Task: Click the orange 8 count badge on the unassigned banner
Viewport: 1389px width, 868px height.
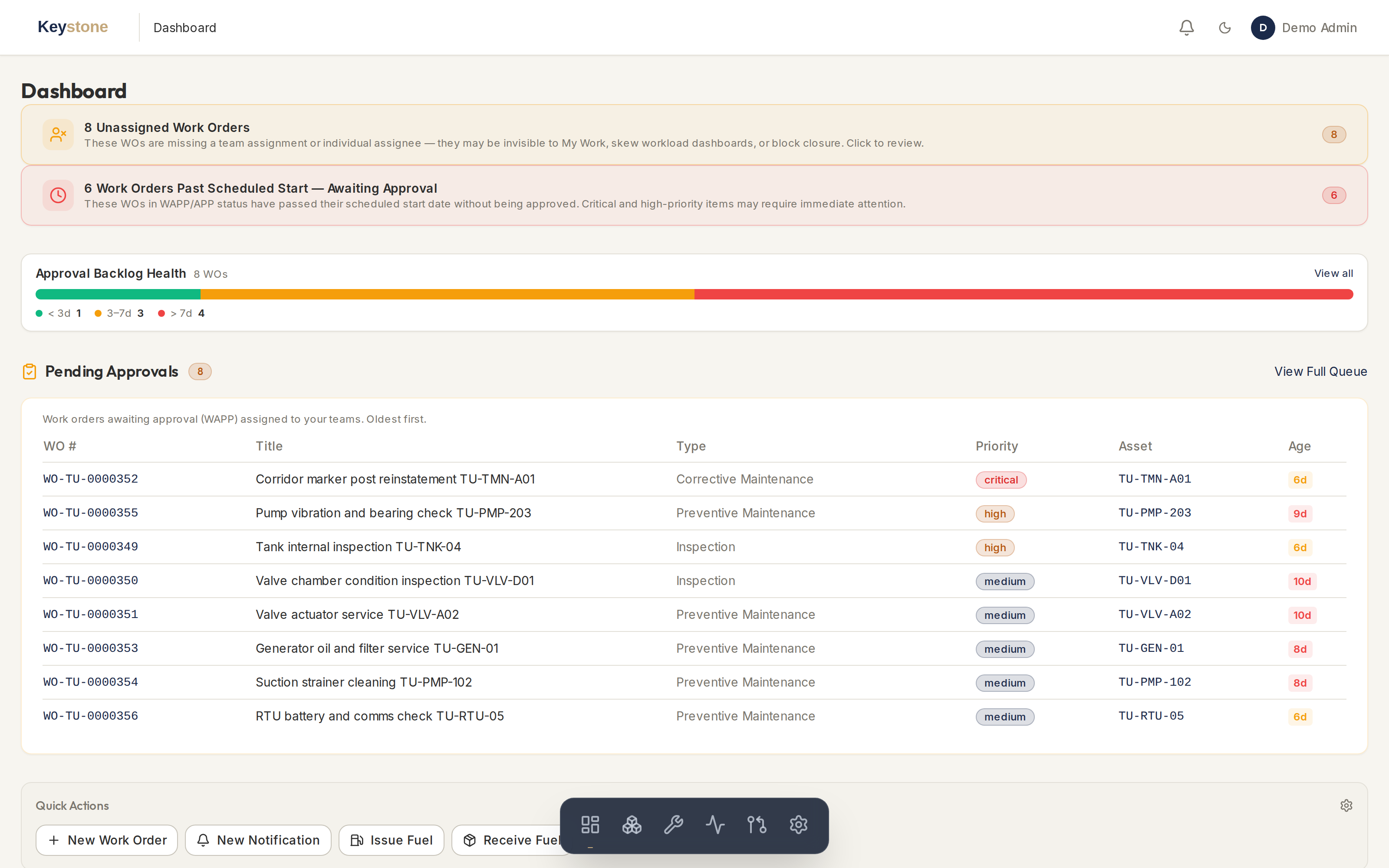Action: click(1334, 135)
